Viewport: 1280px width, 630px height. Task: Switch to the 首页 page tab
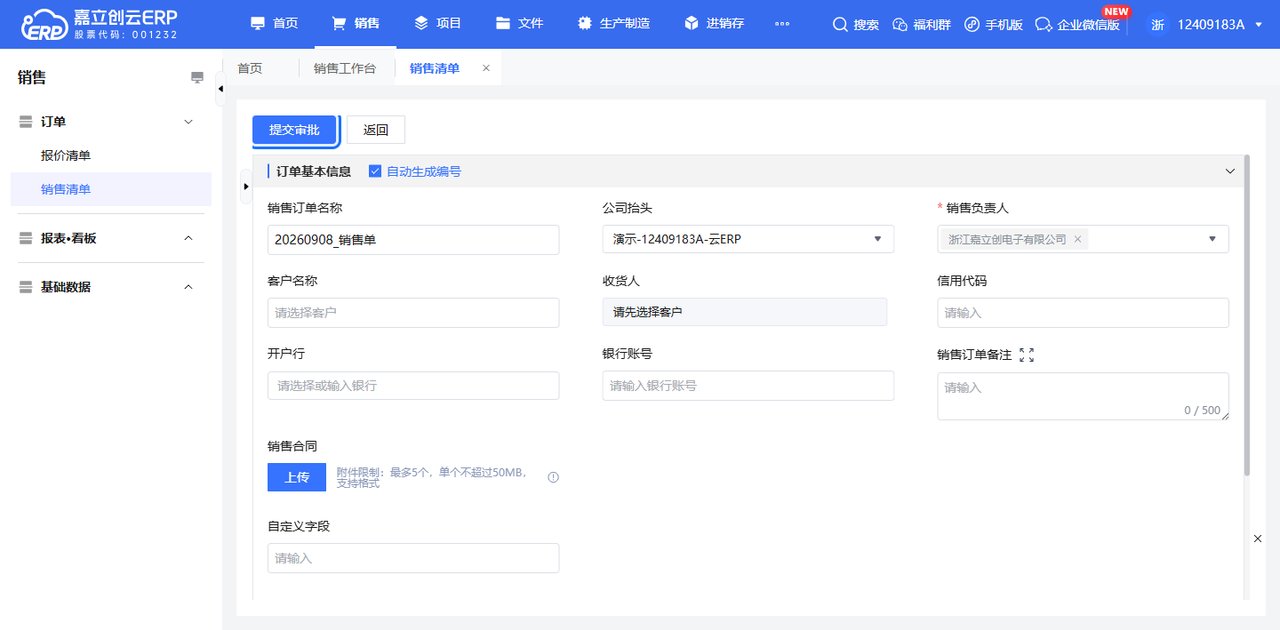pos(249,68)
